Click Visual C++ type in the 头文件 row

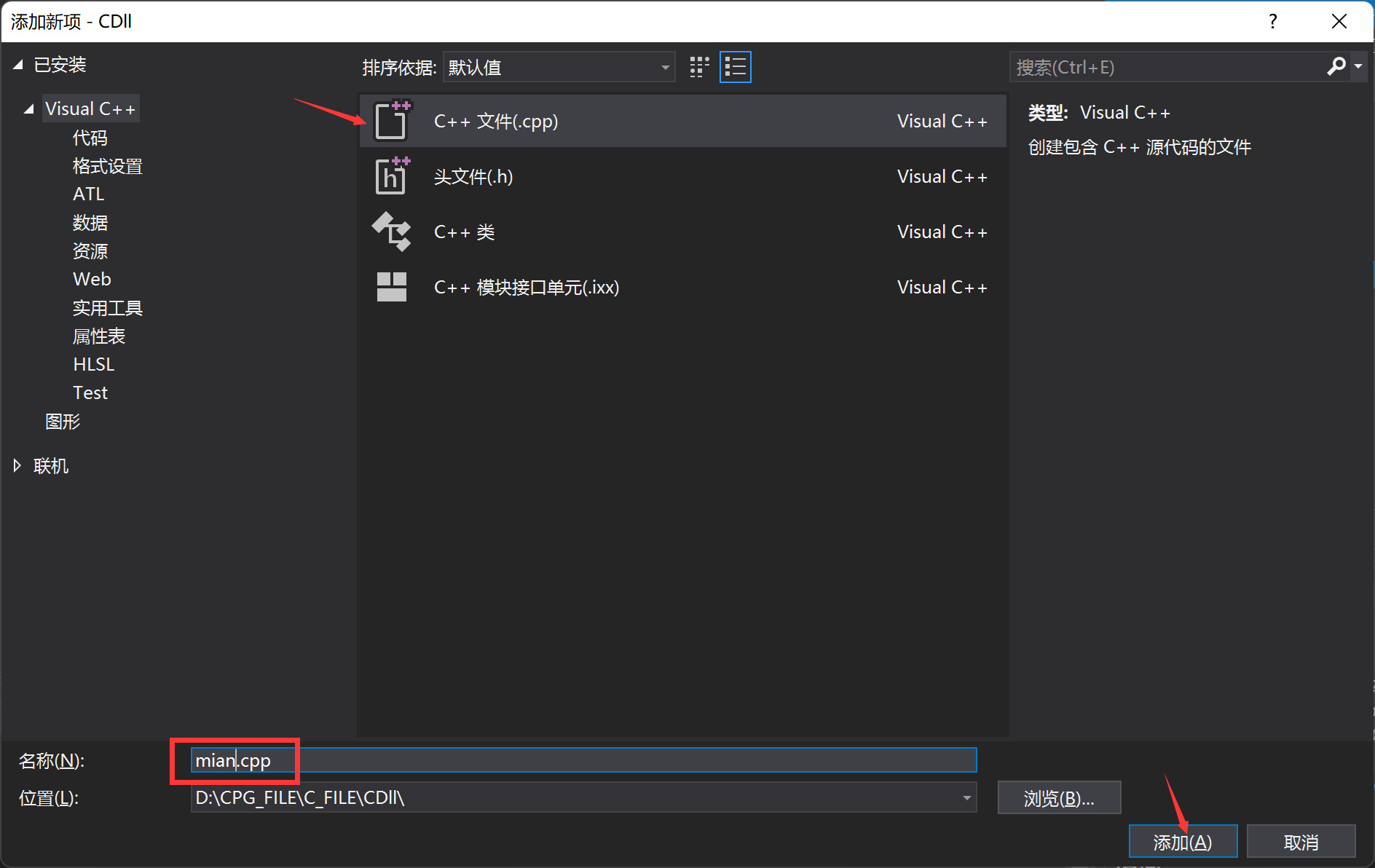(942, 176)
